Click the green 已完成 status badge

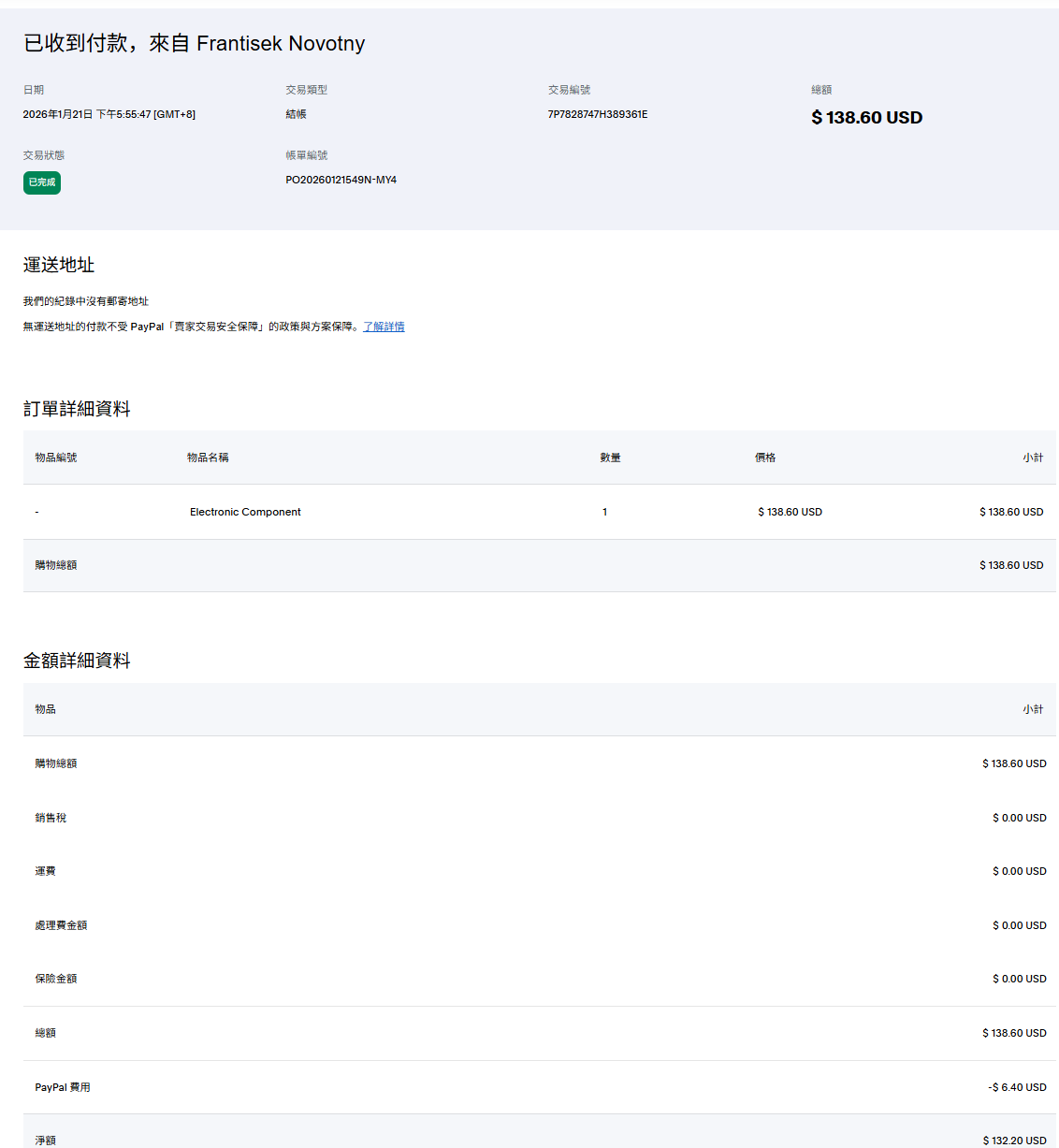(x=42, y=182)
